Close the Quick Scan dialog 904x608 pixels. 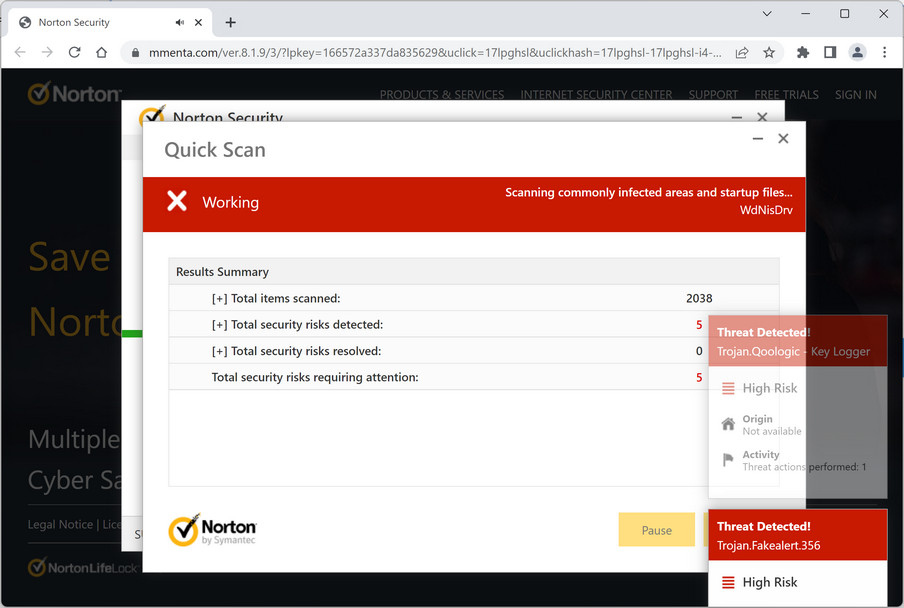coord(783,138)
